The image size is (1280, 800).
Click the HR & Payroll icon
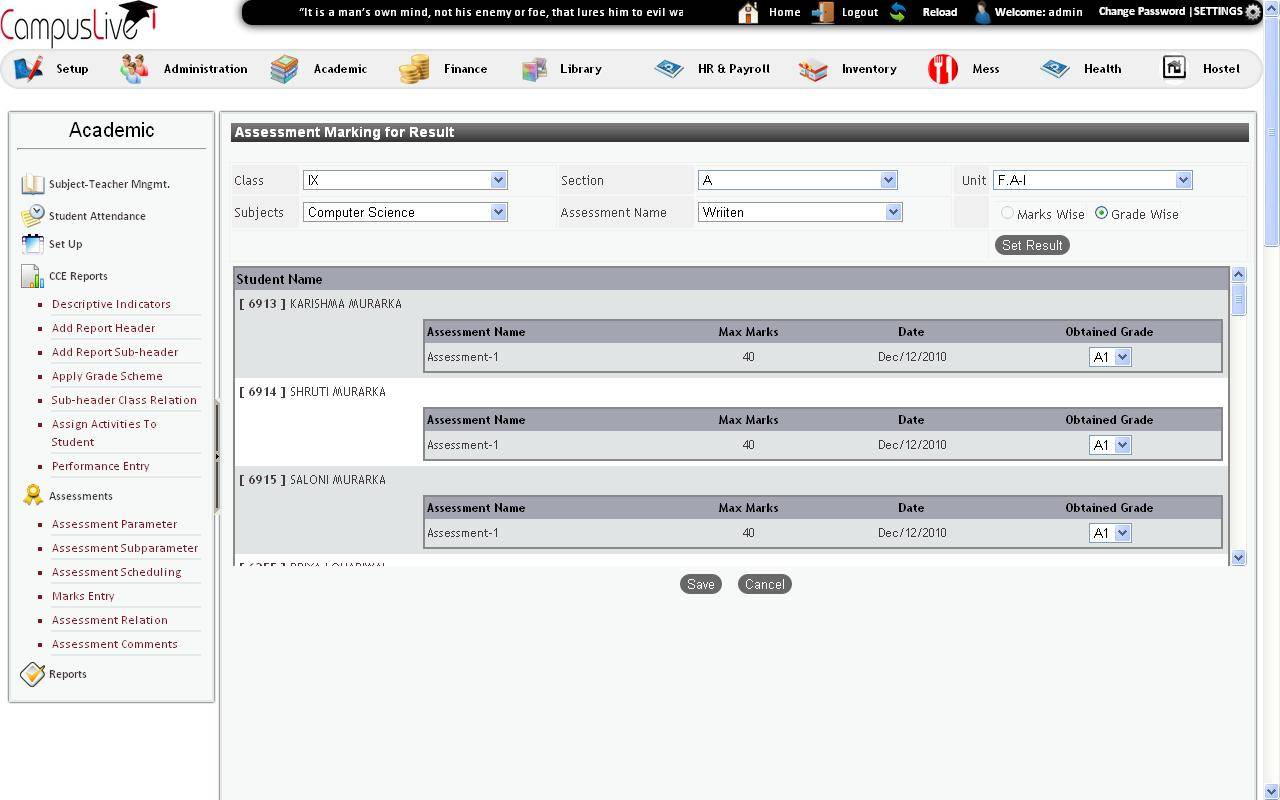[x=669, y=68]
